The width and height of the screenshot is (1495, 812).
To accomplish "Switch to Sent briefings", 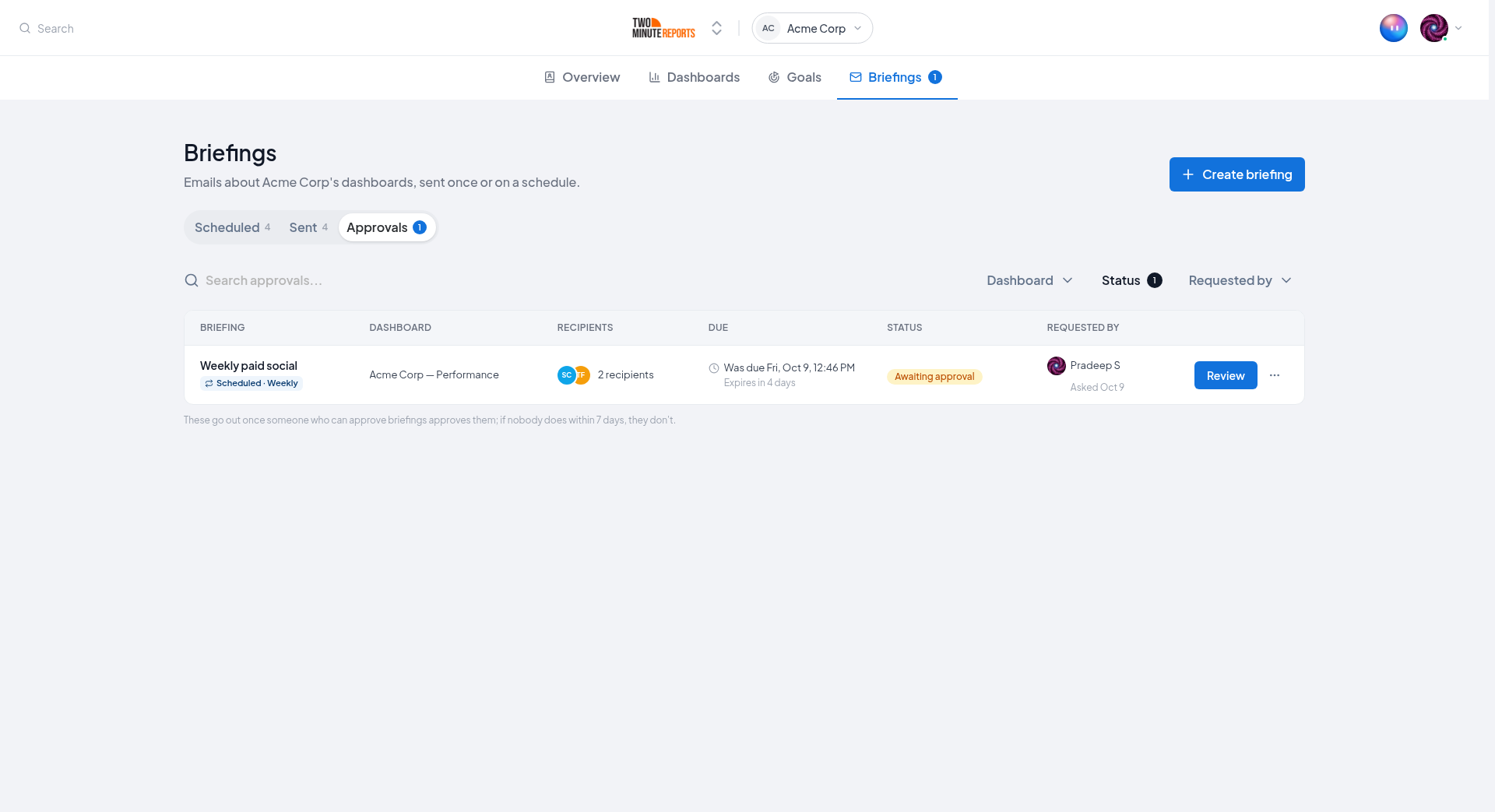I will pyautogui.click(x=308, y=227).
